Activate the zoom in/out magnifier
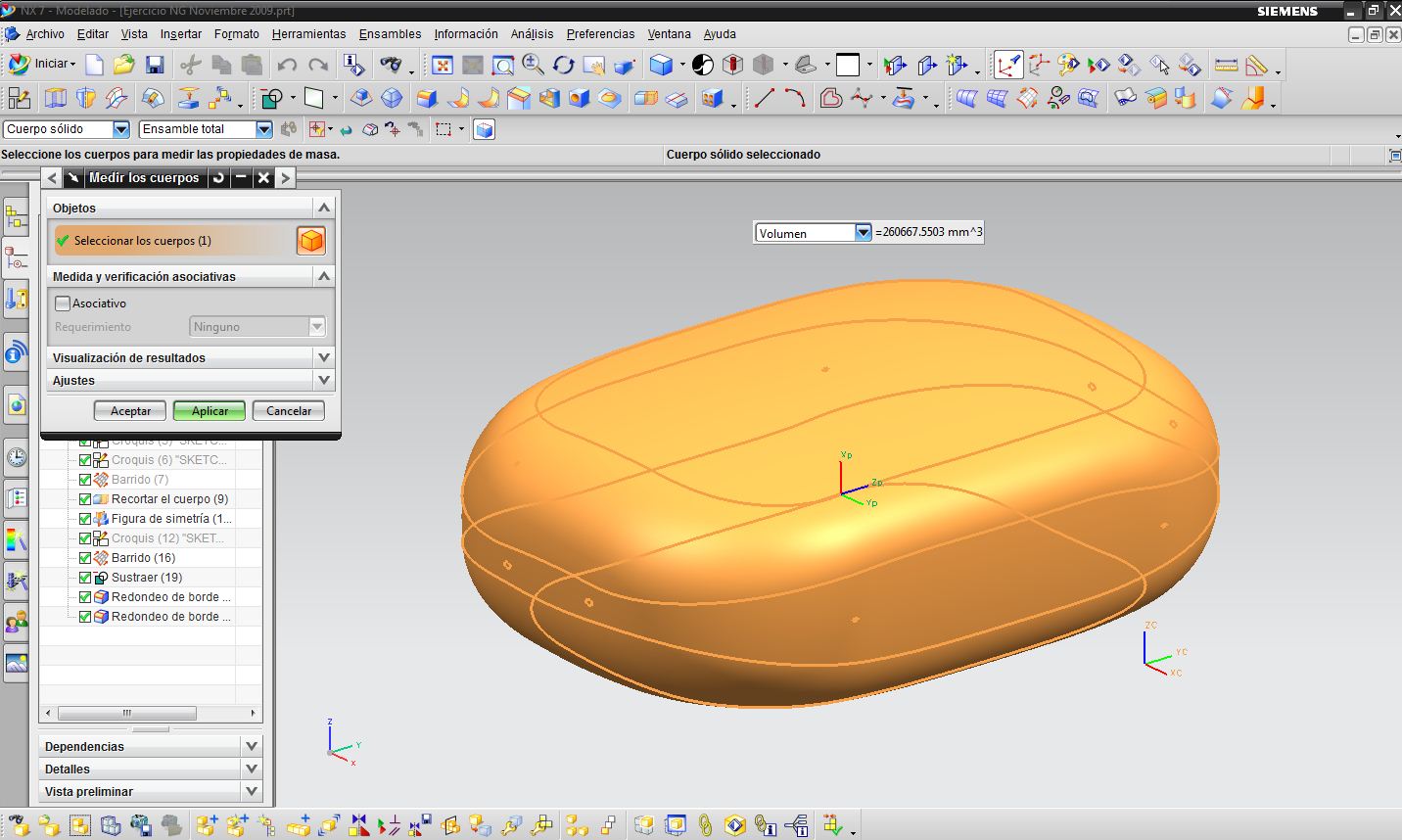The image size is (1402, 840). coord(533,65)
